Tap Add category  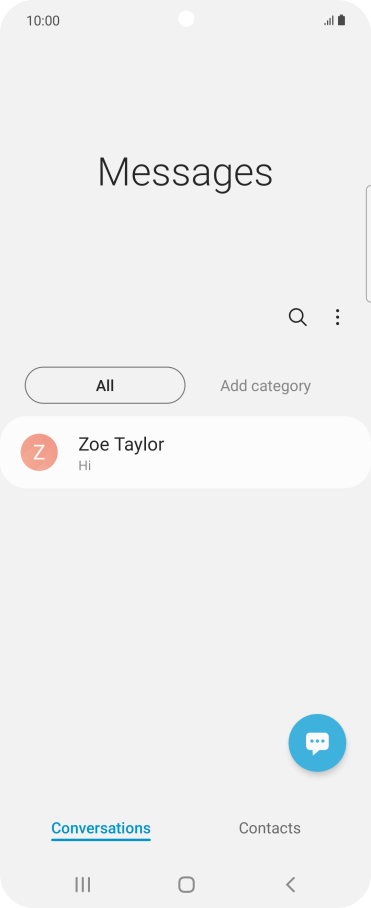coord(266,386)
